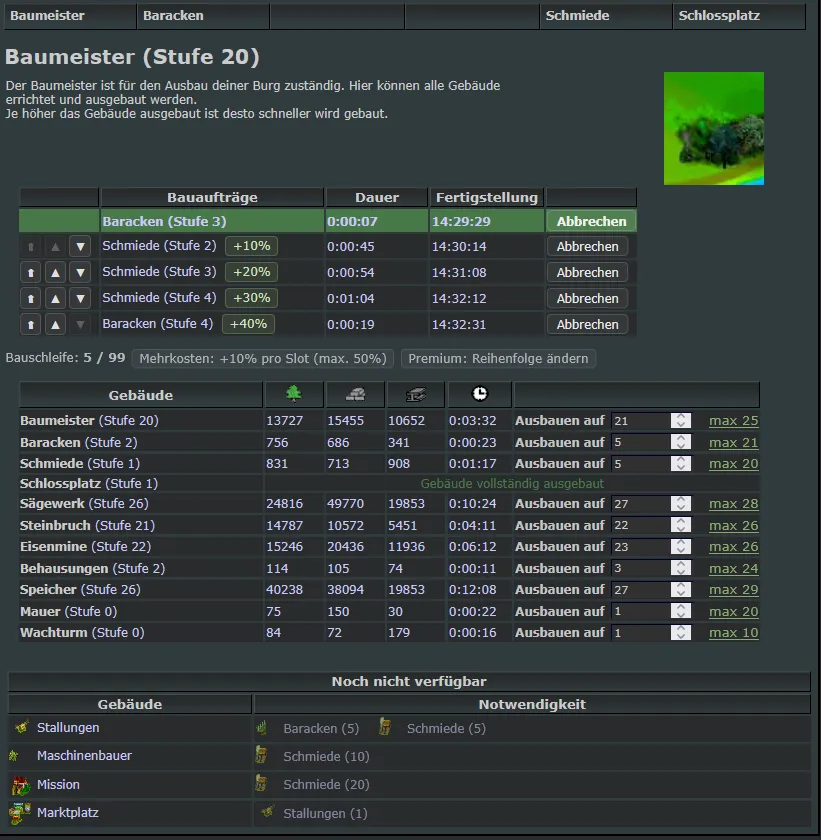Viewport: 821px width, 840px height.
Task: Open the Baracken tab
Action: [173, 16]
